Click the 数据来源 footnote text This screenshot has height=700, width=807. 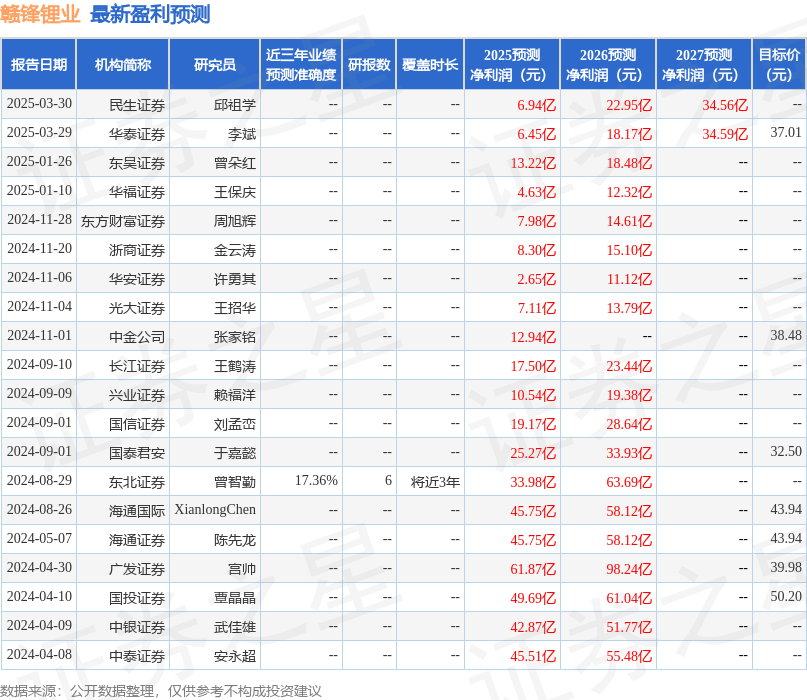coord(161,691)
